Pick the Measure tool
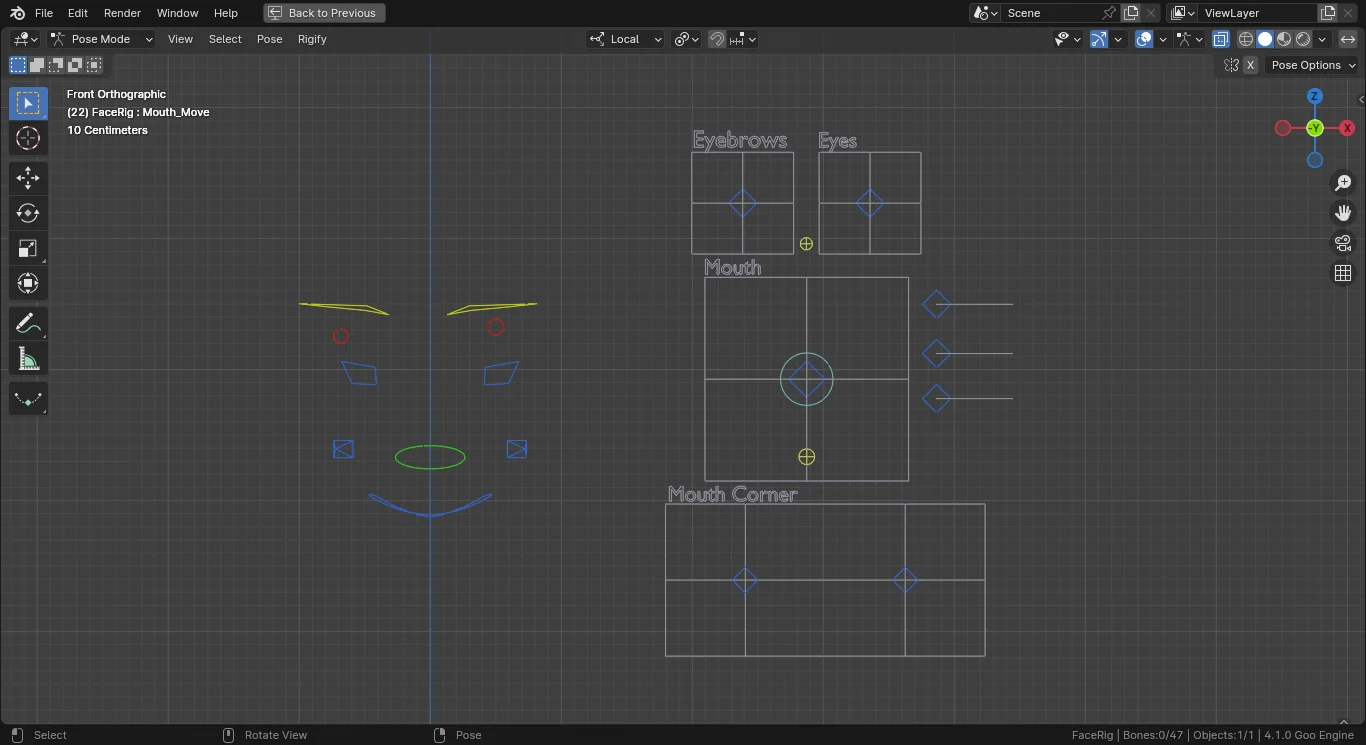The image size is (1366, 745). [28, 358]
